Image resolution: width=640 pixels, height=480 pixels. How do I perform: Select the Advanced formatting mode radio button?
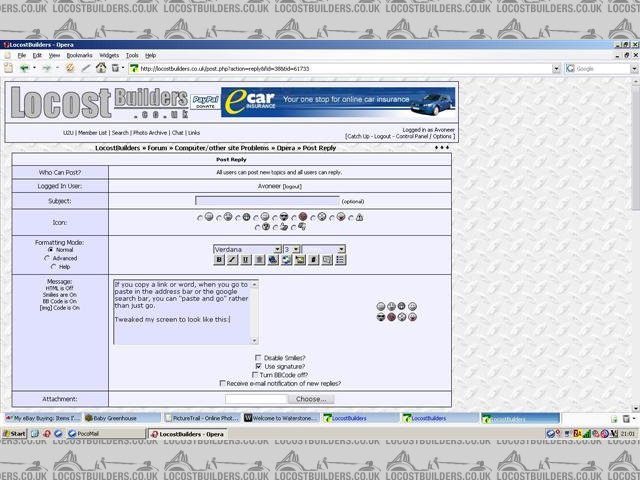(x=47, y=258)
